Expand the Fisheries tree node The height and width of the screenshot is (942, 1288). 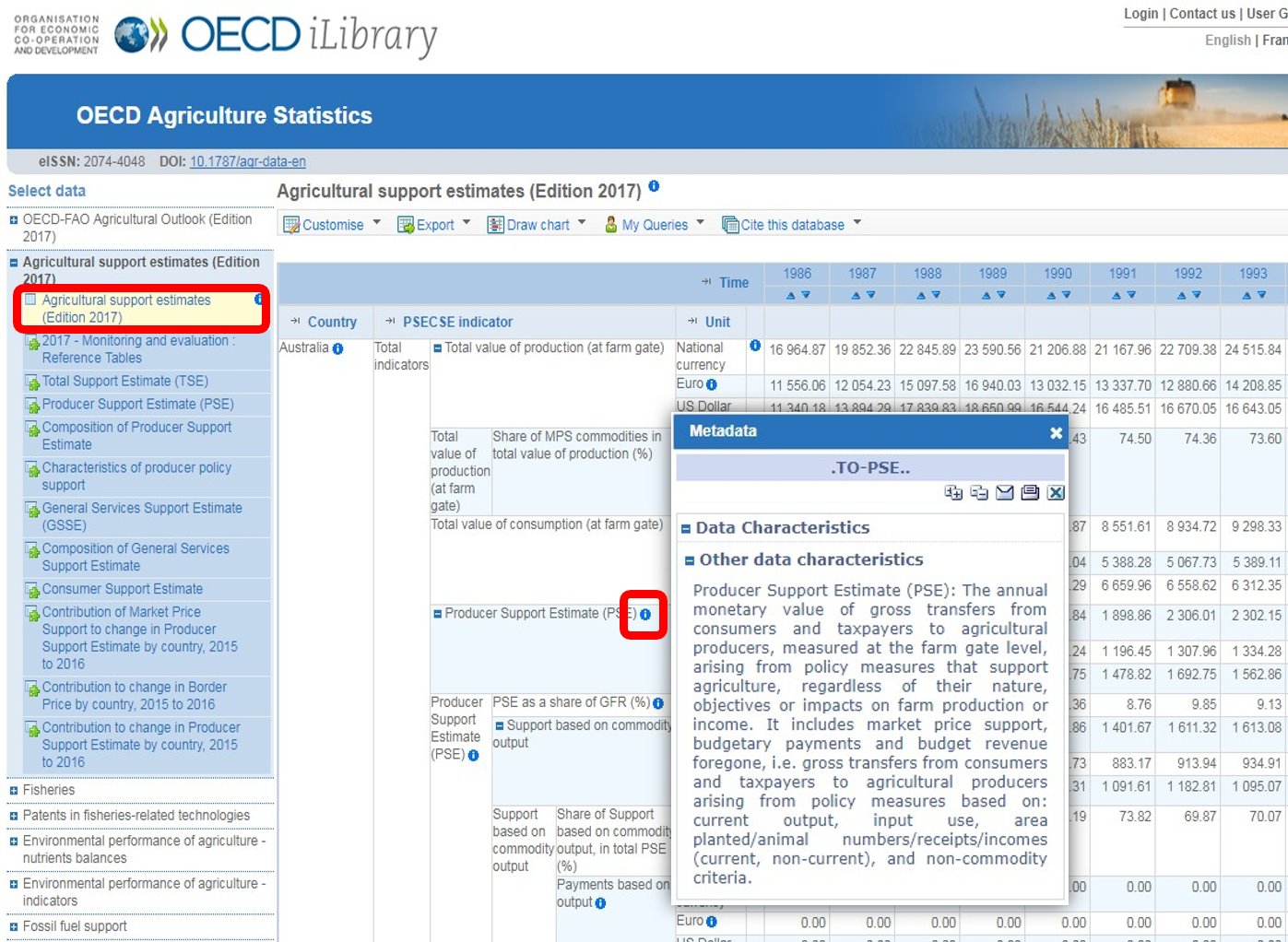click(x=14, y=791)
